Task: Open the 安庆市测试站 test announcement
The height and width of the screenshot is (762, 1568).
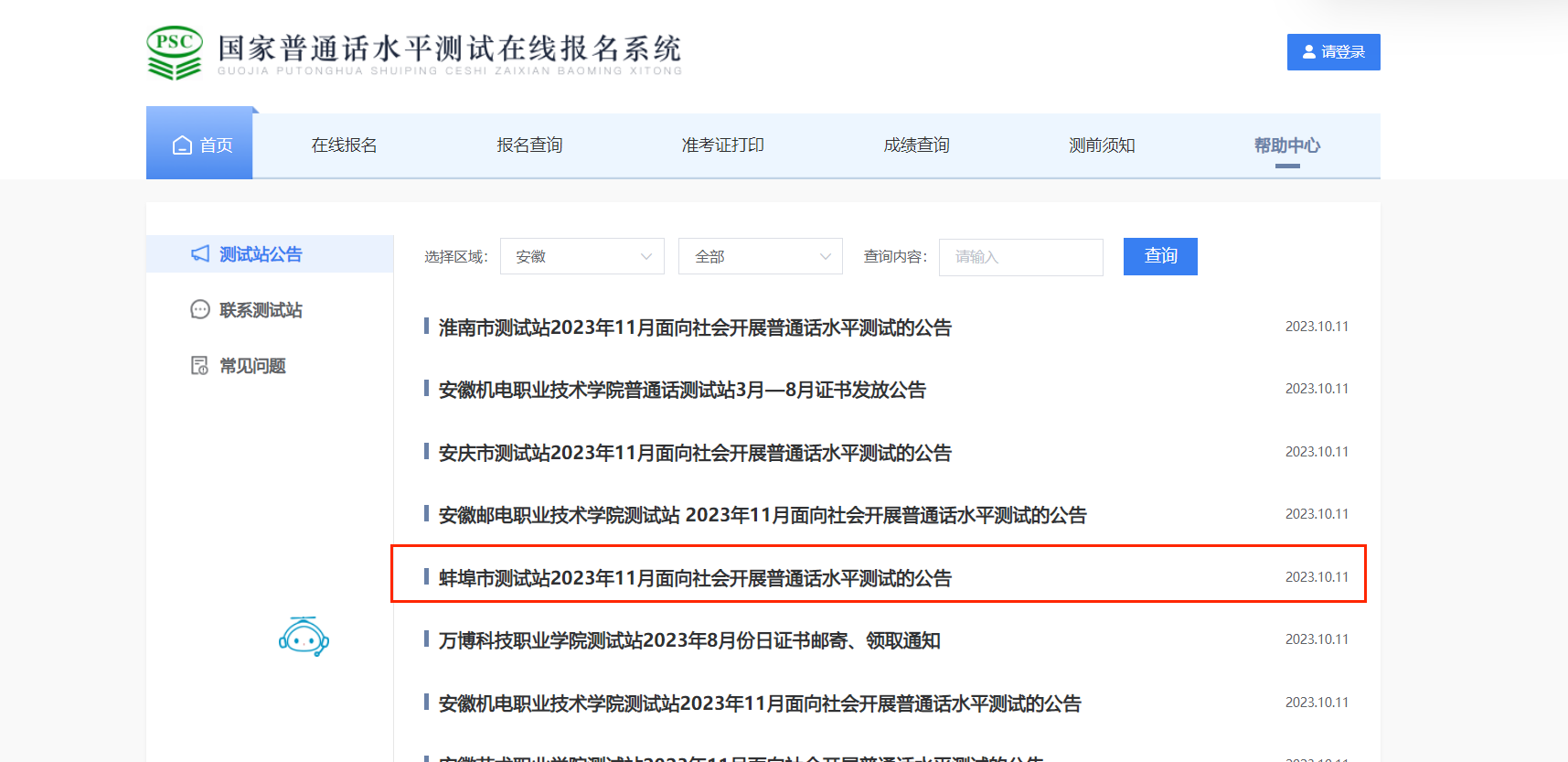Action: click(x=695, y=453)
